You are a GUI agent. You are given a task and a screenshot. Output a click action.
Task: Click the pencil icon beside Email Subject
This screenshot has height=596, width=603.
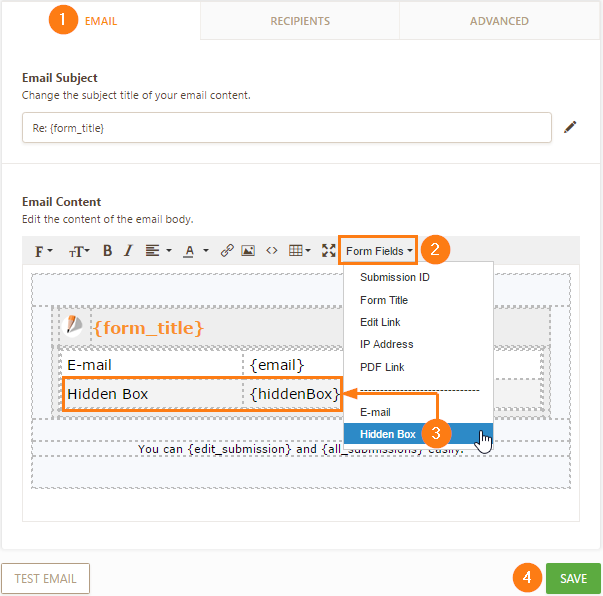(570, 127)
